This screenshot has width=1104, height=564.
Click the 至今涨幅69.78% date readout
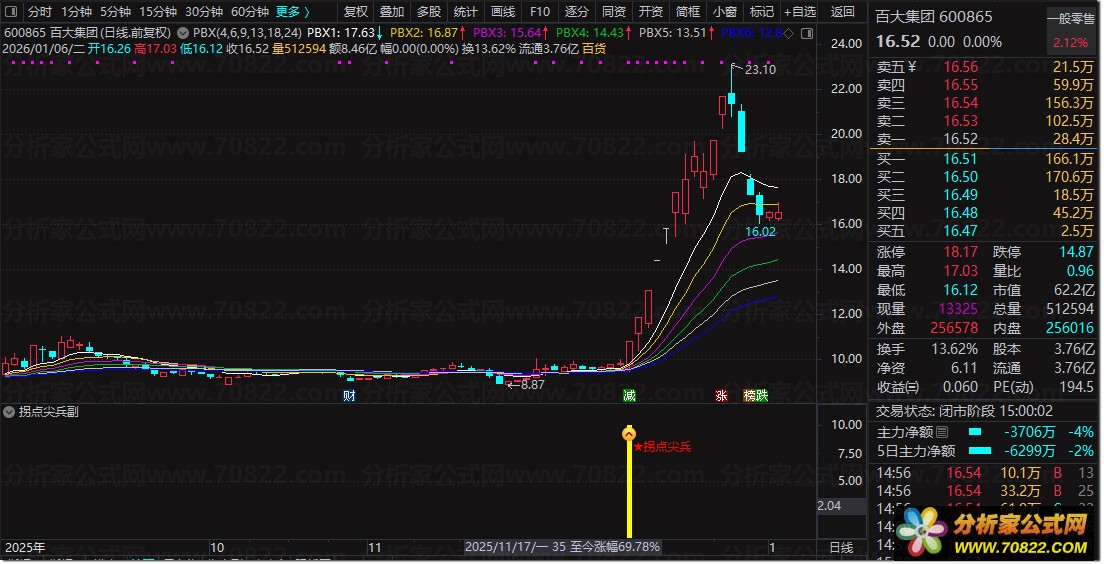pos(563,546)
